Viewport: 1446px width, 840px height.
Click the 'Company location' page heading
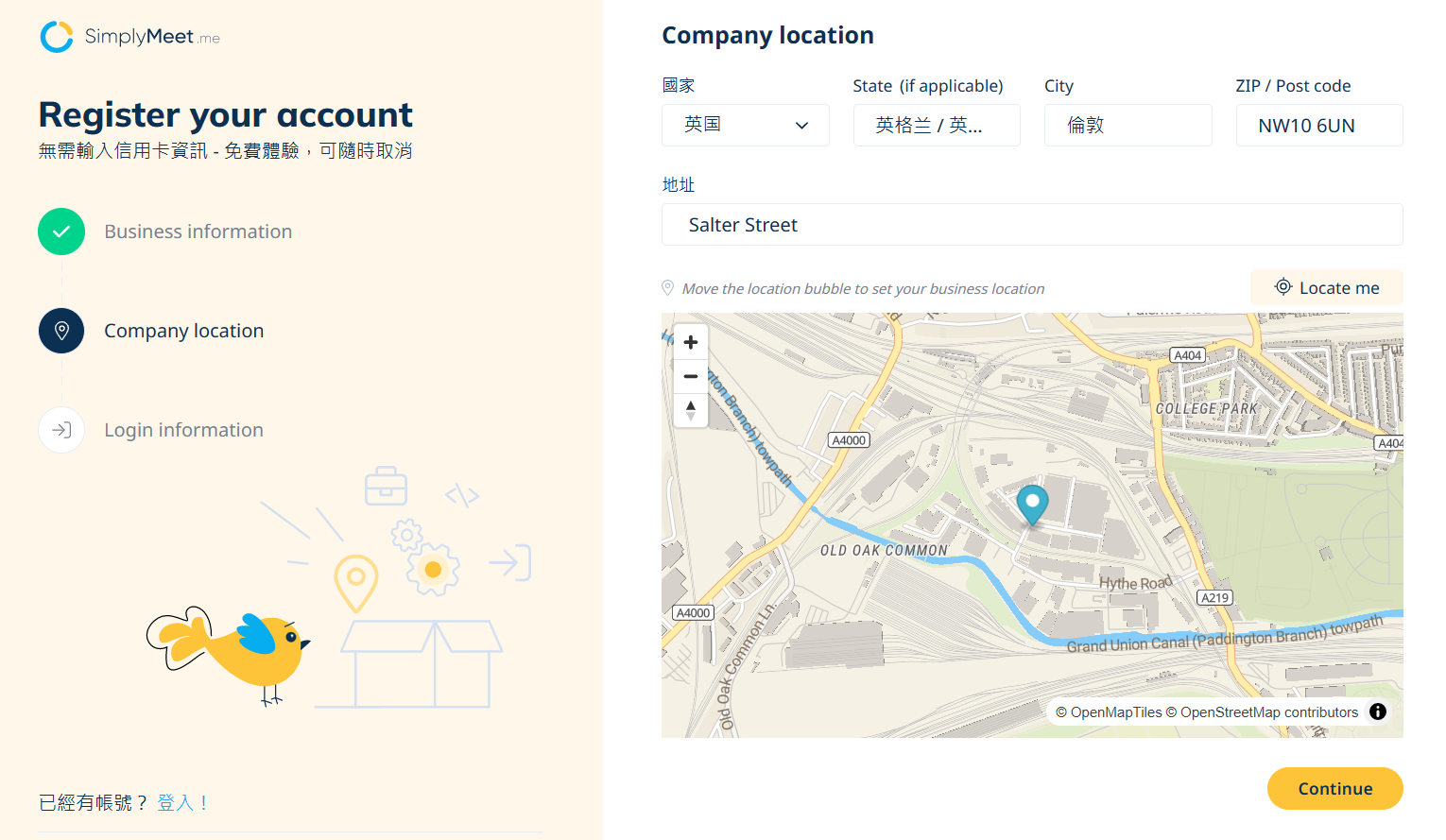pos(767,35)
